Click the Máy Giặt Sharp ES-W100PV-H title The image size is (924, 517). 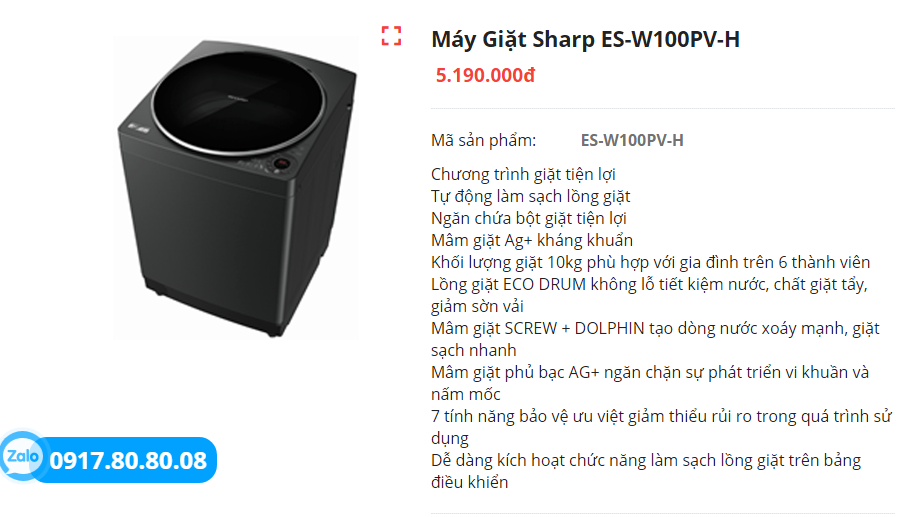585,39
